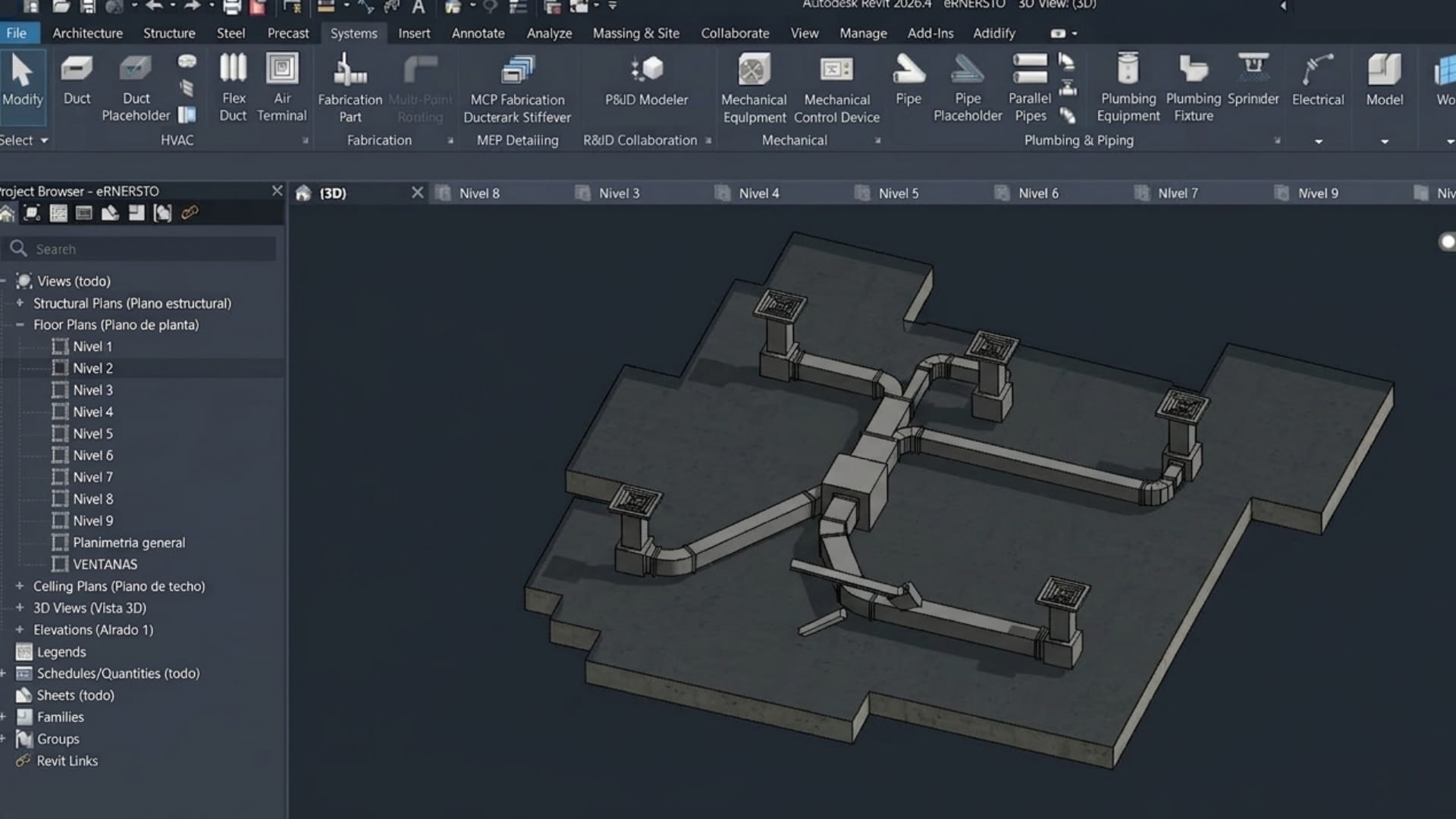Open the Analyze ribbon tab

tap(549, 33)
